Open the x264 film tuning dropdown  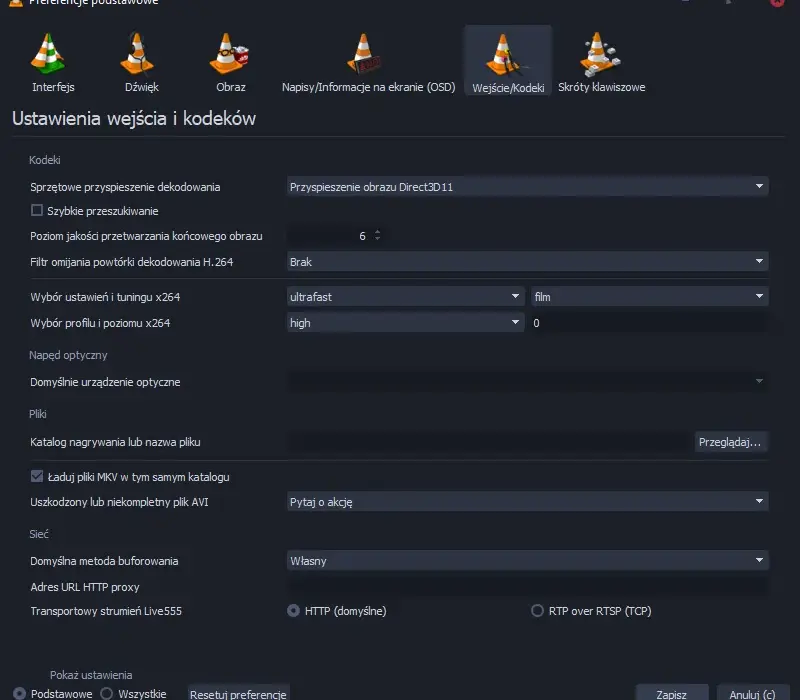point(649,296)
